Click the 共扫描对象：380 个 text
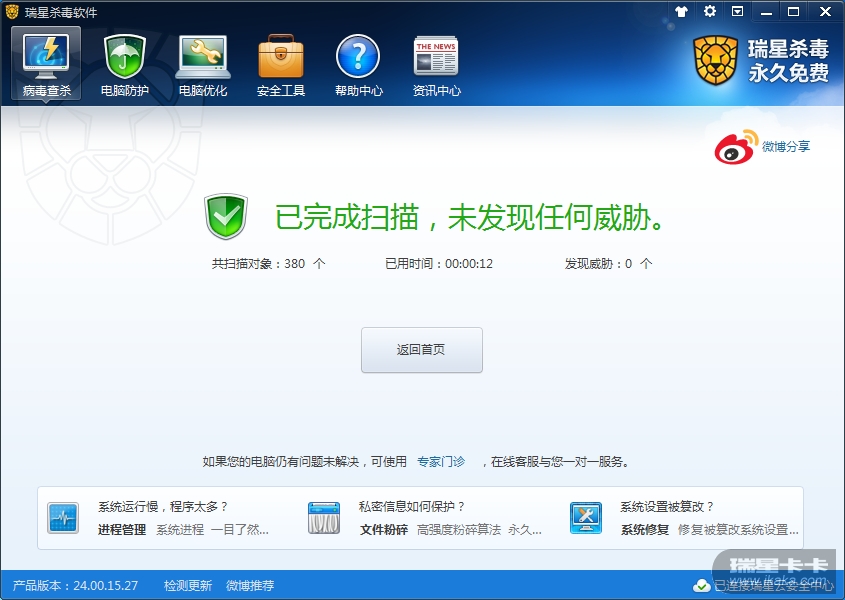 click(x=268, y=264)
